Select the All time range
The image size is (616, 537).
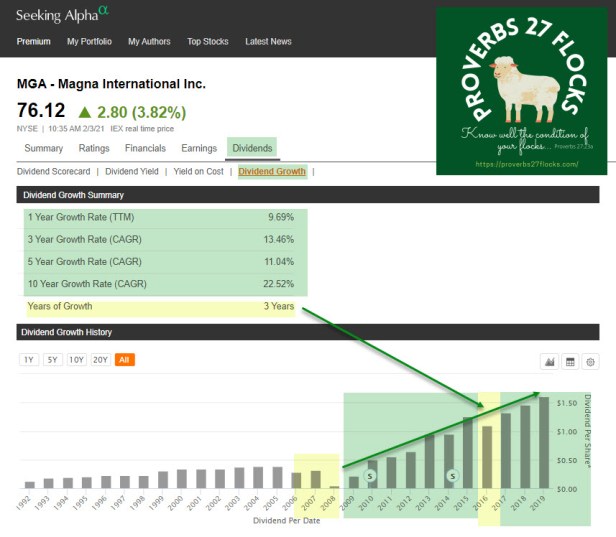124,360
